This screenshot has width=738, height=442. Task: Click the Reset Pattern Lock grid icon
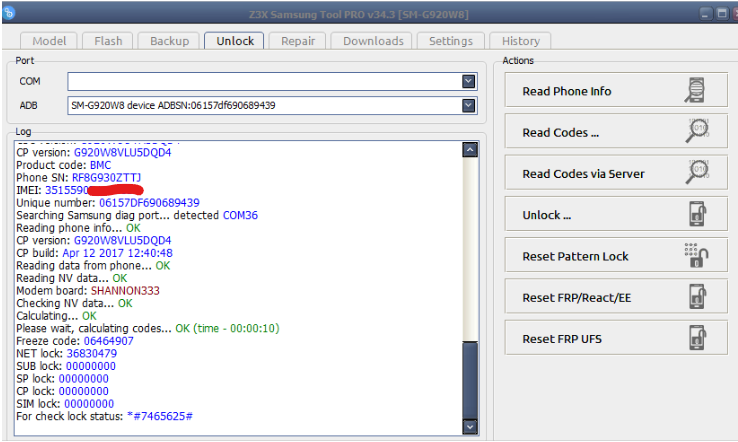click(697, 255)
